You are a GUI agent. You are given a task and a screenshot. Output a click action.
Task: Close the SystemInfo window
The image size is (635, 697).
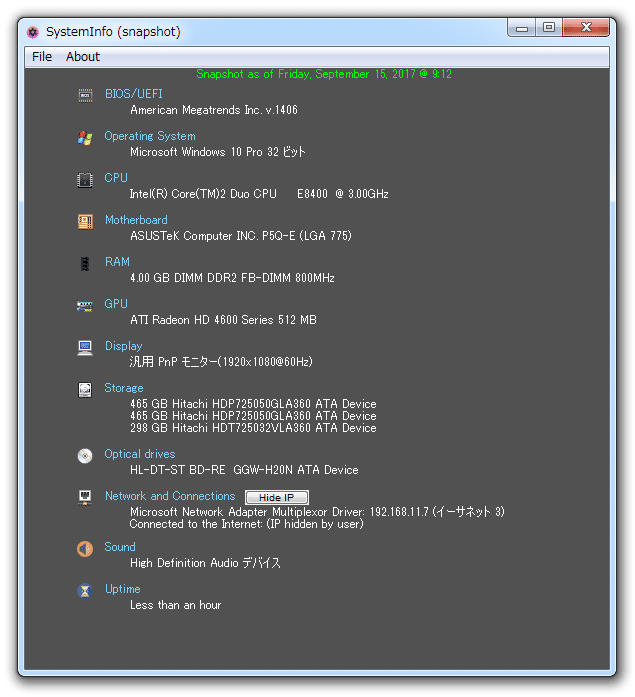(x=586, y=28)
